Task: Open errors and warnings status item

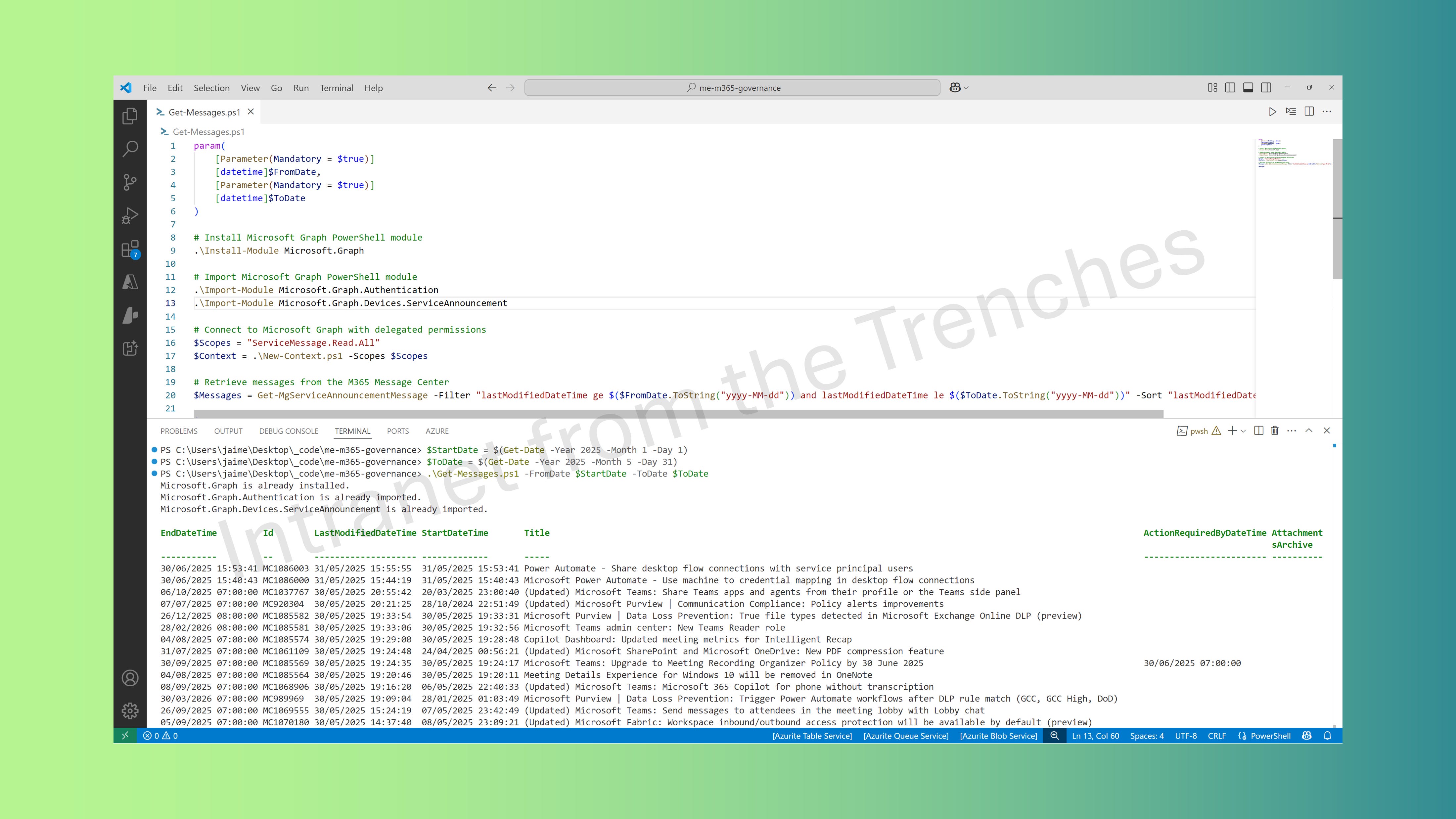Action: click(160, 735)
